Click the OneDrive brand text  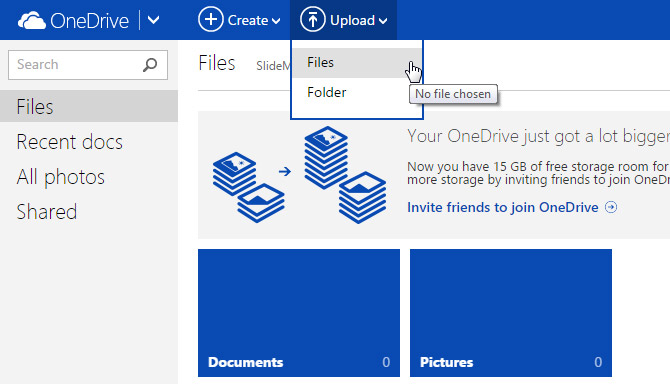pyautogui.click(x=89, y=21)
